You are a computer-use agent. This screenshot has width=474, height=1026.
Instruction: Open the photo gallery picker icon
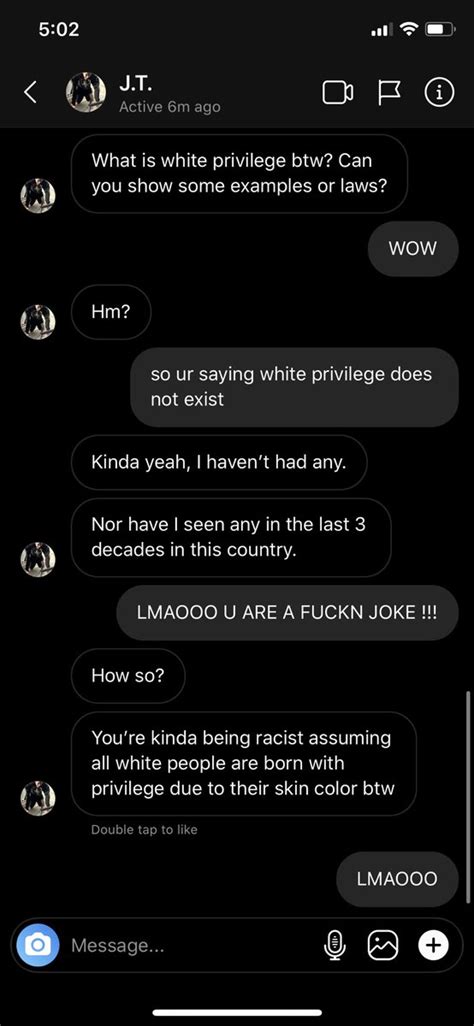[383, 945]
